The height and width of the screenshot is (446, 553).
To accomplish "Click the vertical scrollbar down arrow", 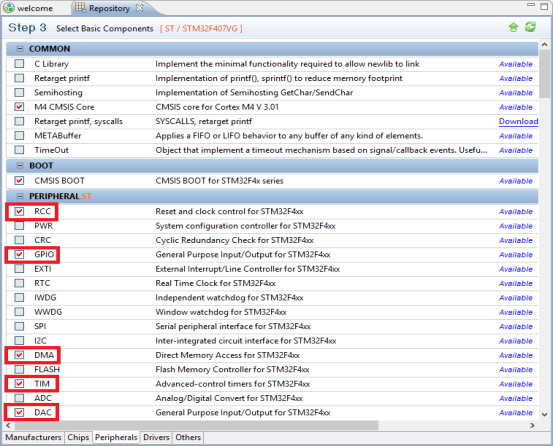I will tap(544, 415).
